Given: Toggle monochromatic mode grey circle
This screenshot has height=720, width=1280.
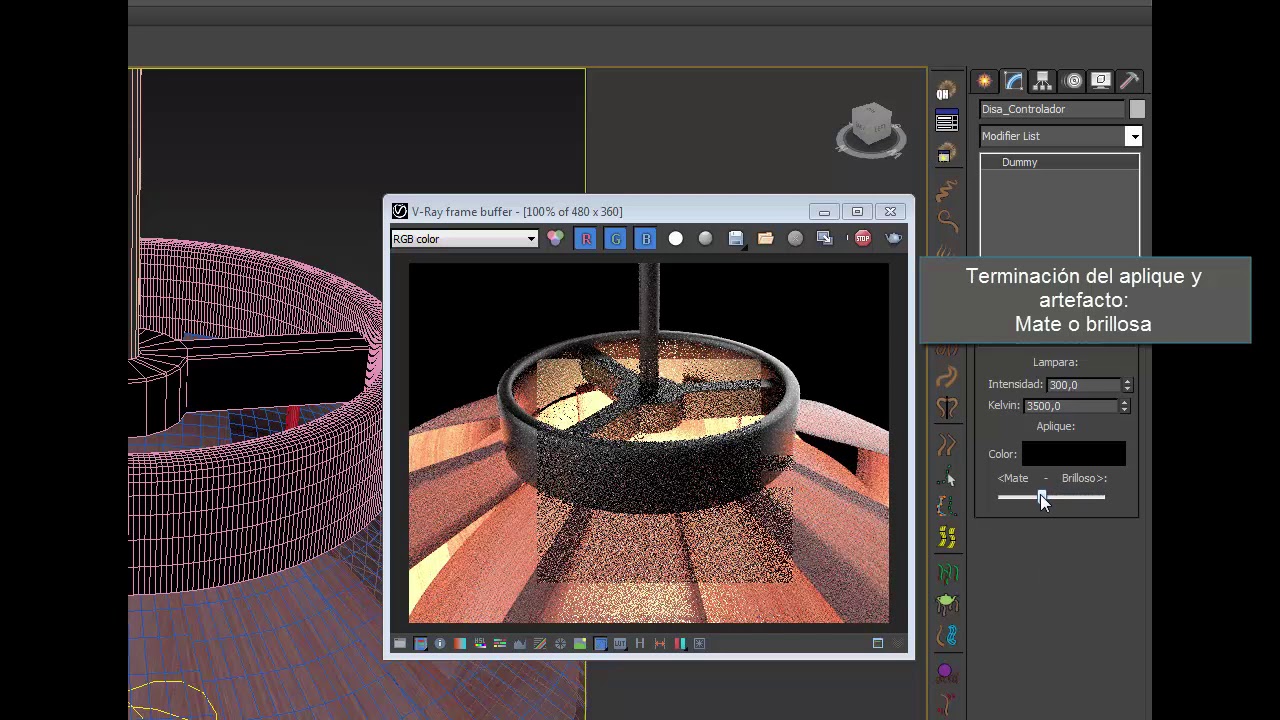Looking at the screenshot, I should tap(706, 239).
